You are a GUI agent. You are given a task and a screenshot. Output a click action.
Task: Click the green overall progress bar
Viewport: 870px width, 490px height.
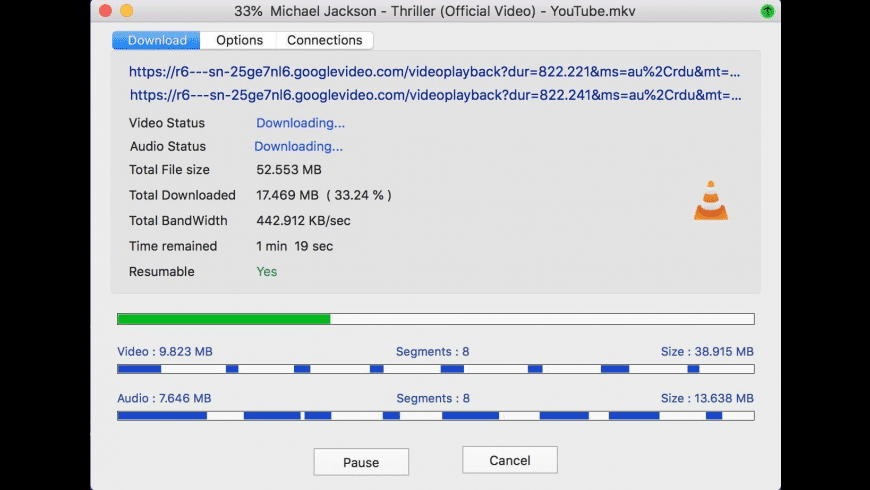[x=436, y=319]
